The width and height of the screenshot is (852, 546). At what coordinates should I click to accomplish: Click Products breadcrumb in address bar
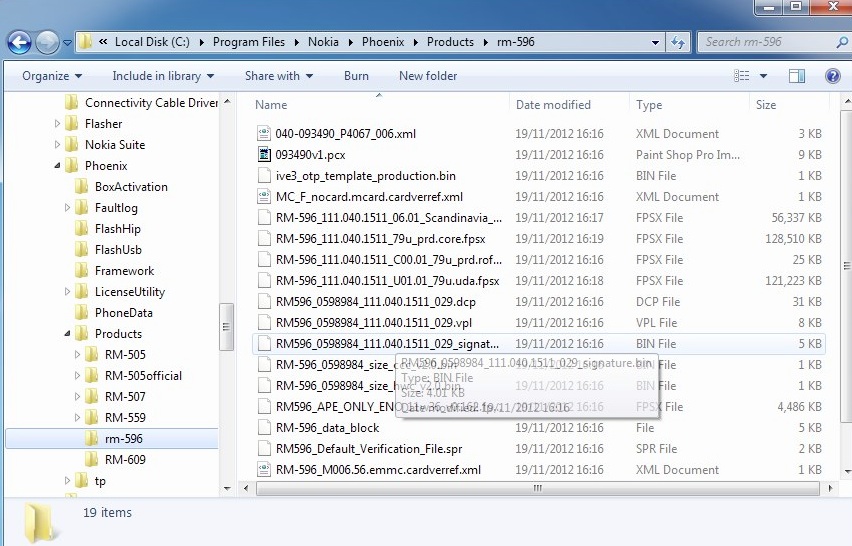[450, 42]
